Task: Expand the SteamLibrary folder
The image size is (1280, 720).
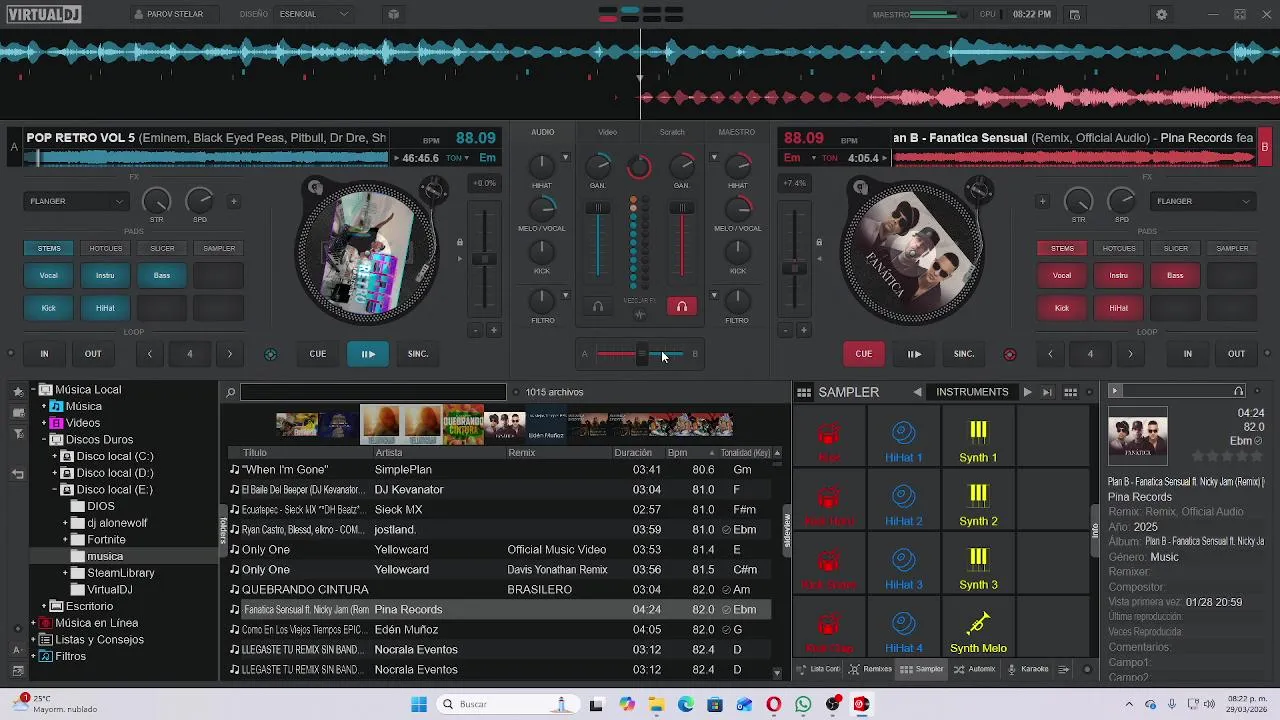Action: pos(66,573)
